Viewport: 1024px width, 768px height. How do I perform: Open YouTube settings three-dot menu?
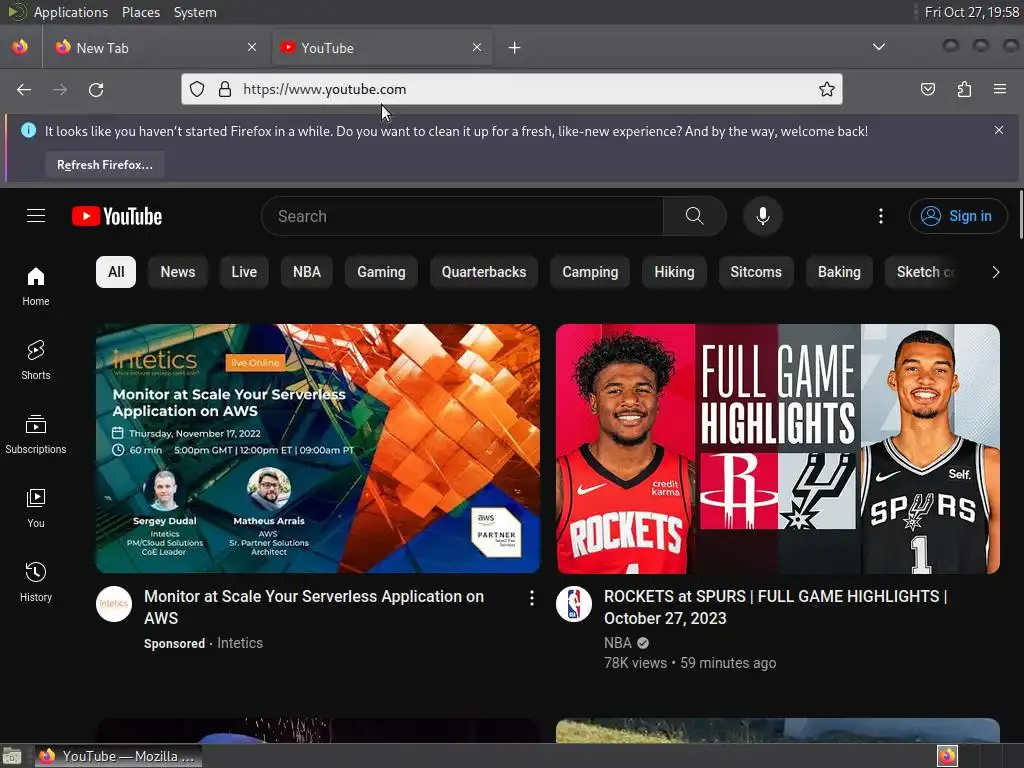click(x=880, y=216)
